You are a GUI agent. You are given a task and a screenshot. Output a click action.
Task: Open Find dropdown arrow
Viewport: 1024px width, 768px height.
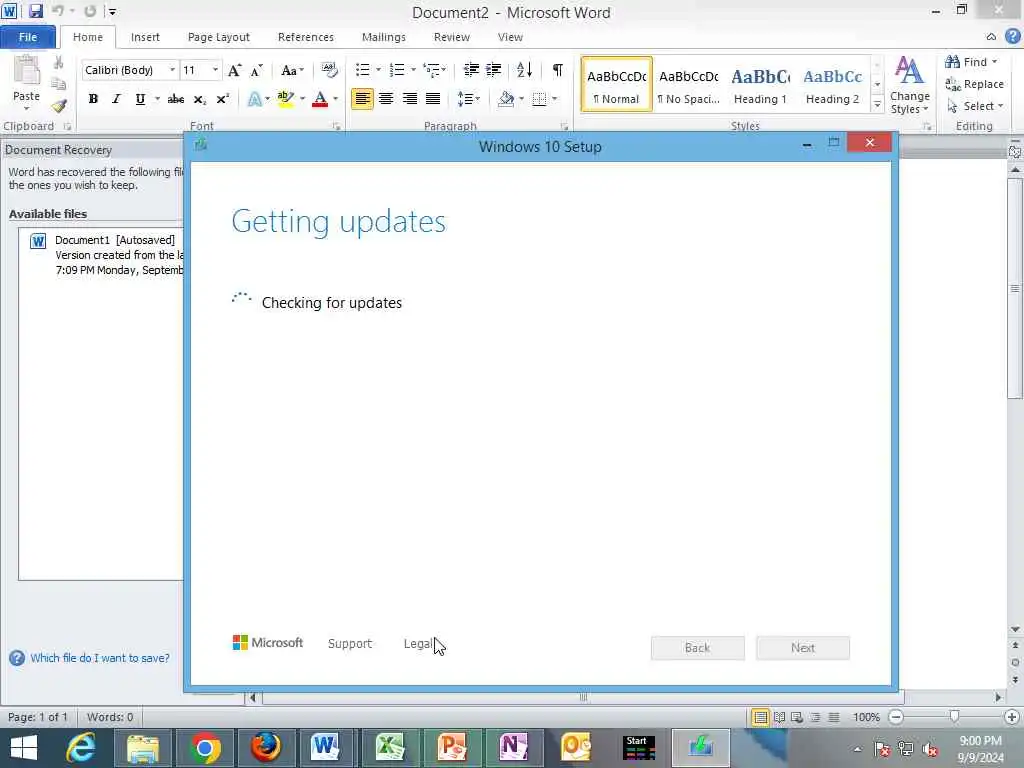(x=995, y=62)
